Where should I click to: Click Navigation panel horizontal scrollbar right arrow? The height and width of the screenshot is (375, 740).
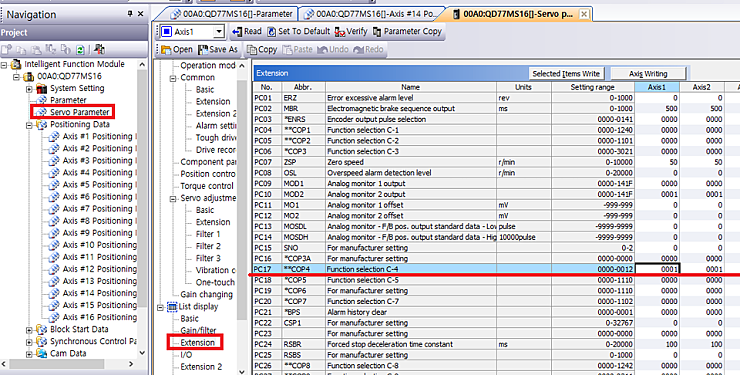[131, 364]
